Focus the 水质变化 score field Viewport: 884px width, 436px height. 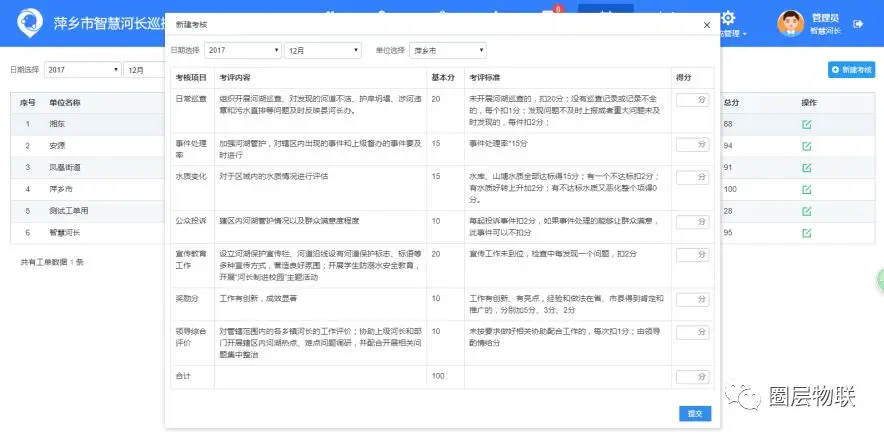coord(692,178)
